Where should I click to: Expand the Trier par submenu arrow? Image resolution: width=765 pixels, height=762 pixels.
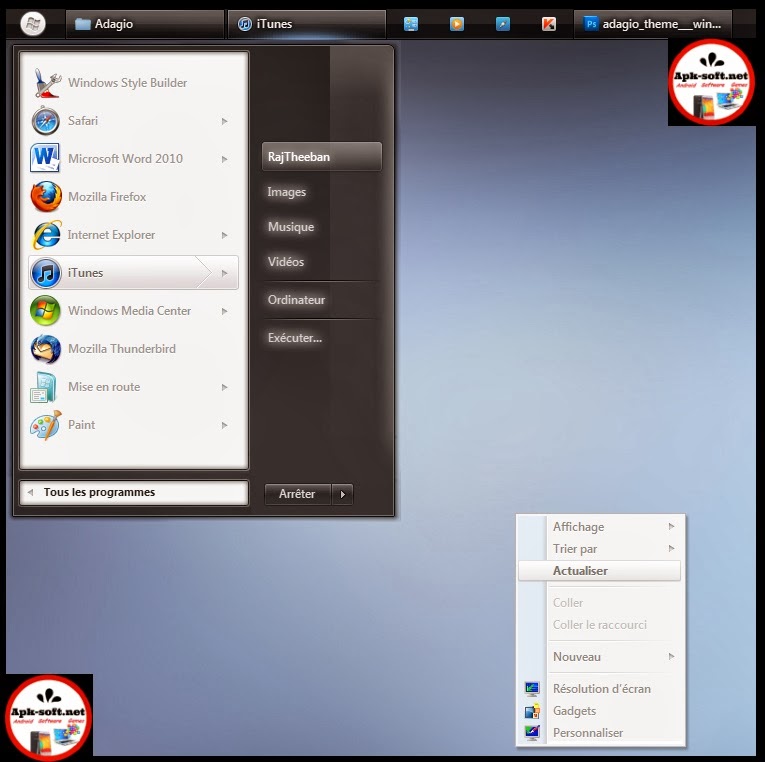pos(671,548)
